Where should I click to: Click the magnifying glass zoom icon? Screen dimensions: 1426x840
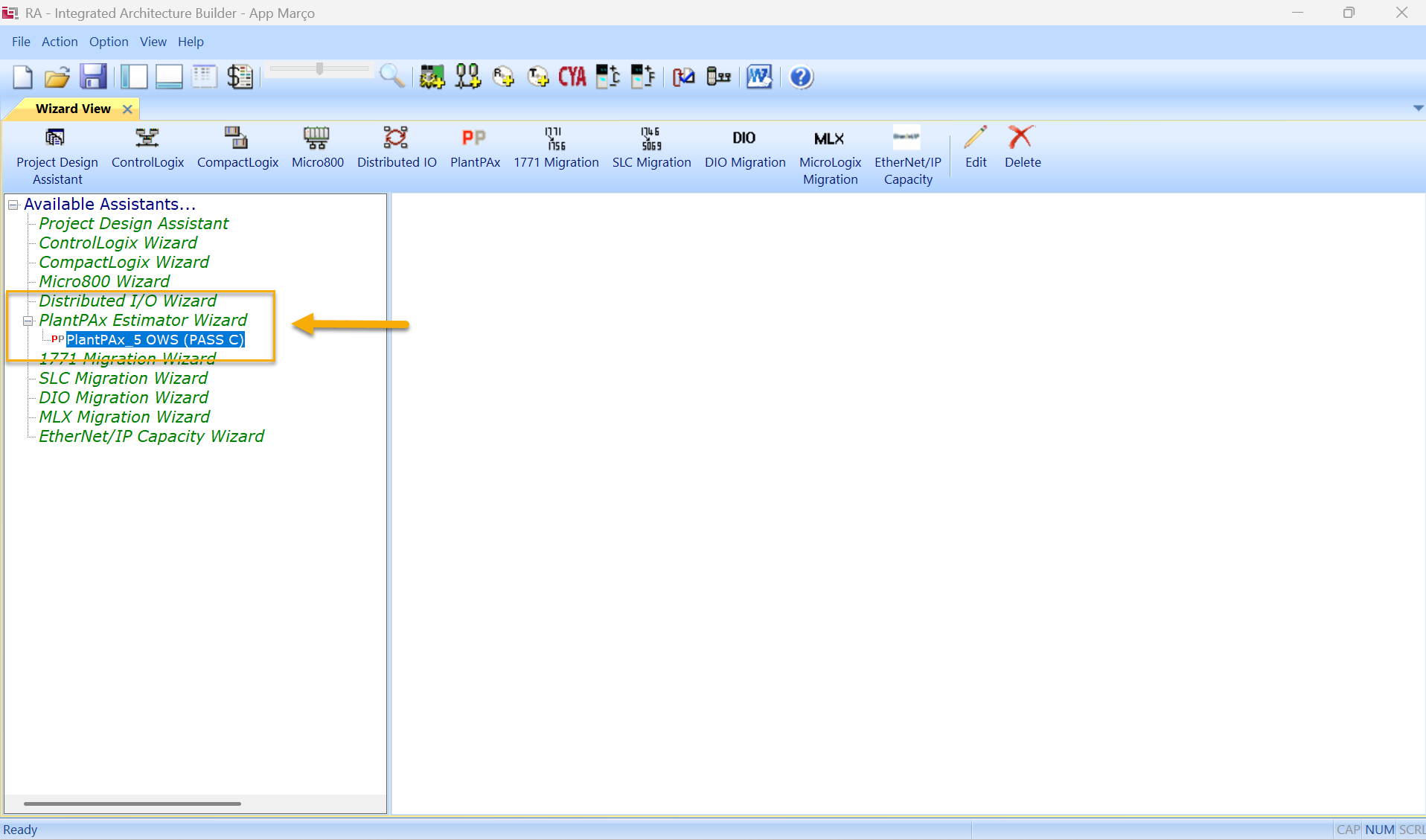pos(391,77)
